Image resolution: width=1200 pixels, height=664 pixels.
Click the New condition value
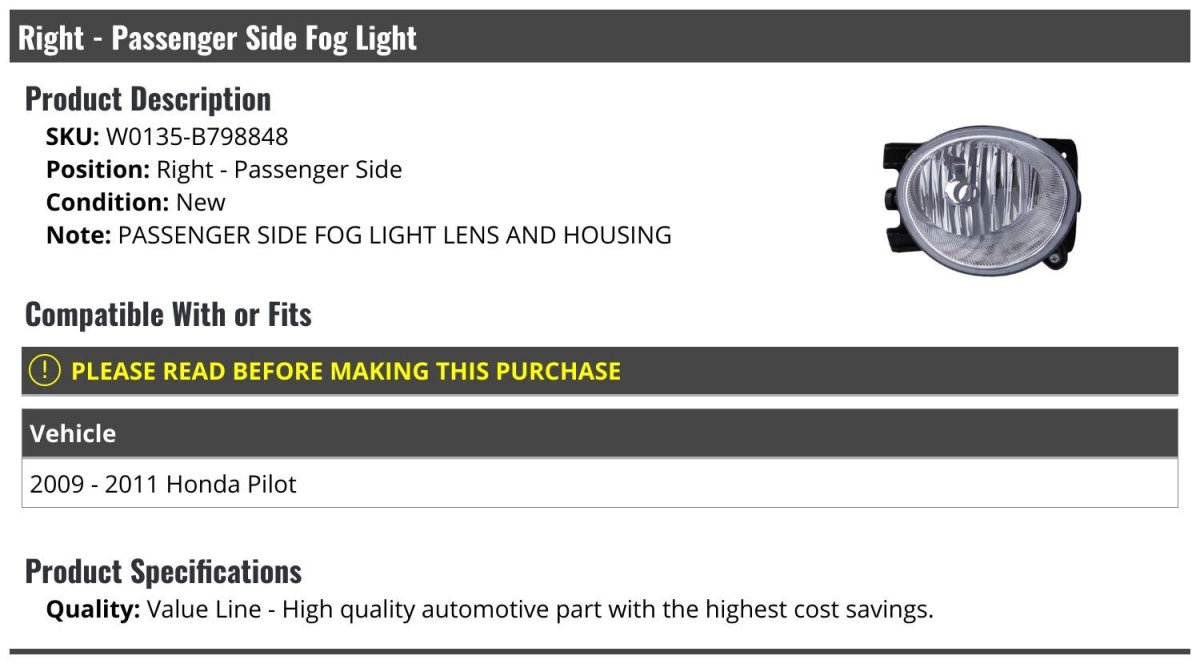pyautogui.click(x=201, y=203)
